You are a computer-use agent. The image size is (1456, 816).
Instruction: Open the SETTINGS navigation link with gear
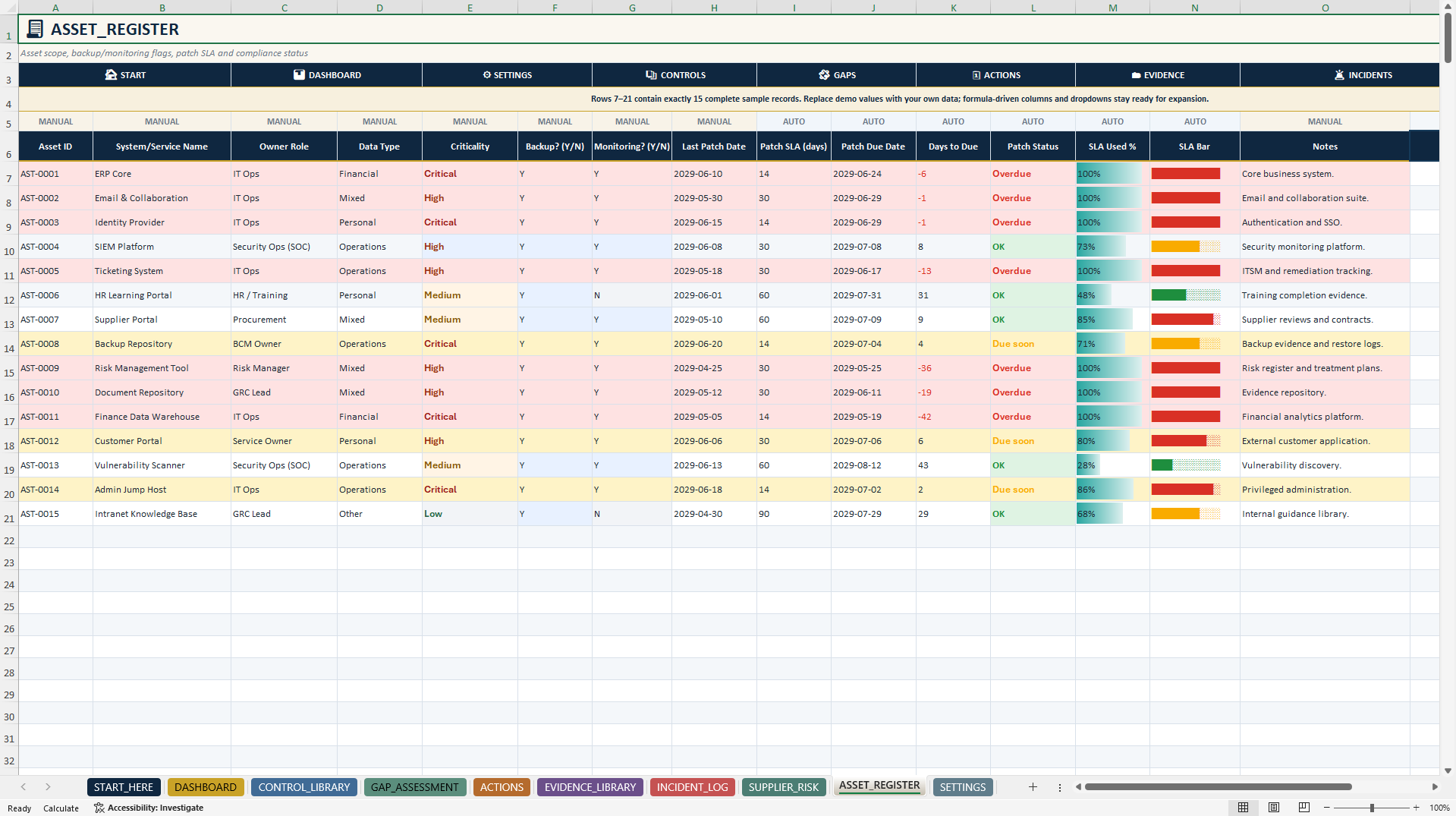pyautogui.click(x=507, y=75)
